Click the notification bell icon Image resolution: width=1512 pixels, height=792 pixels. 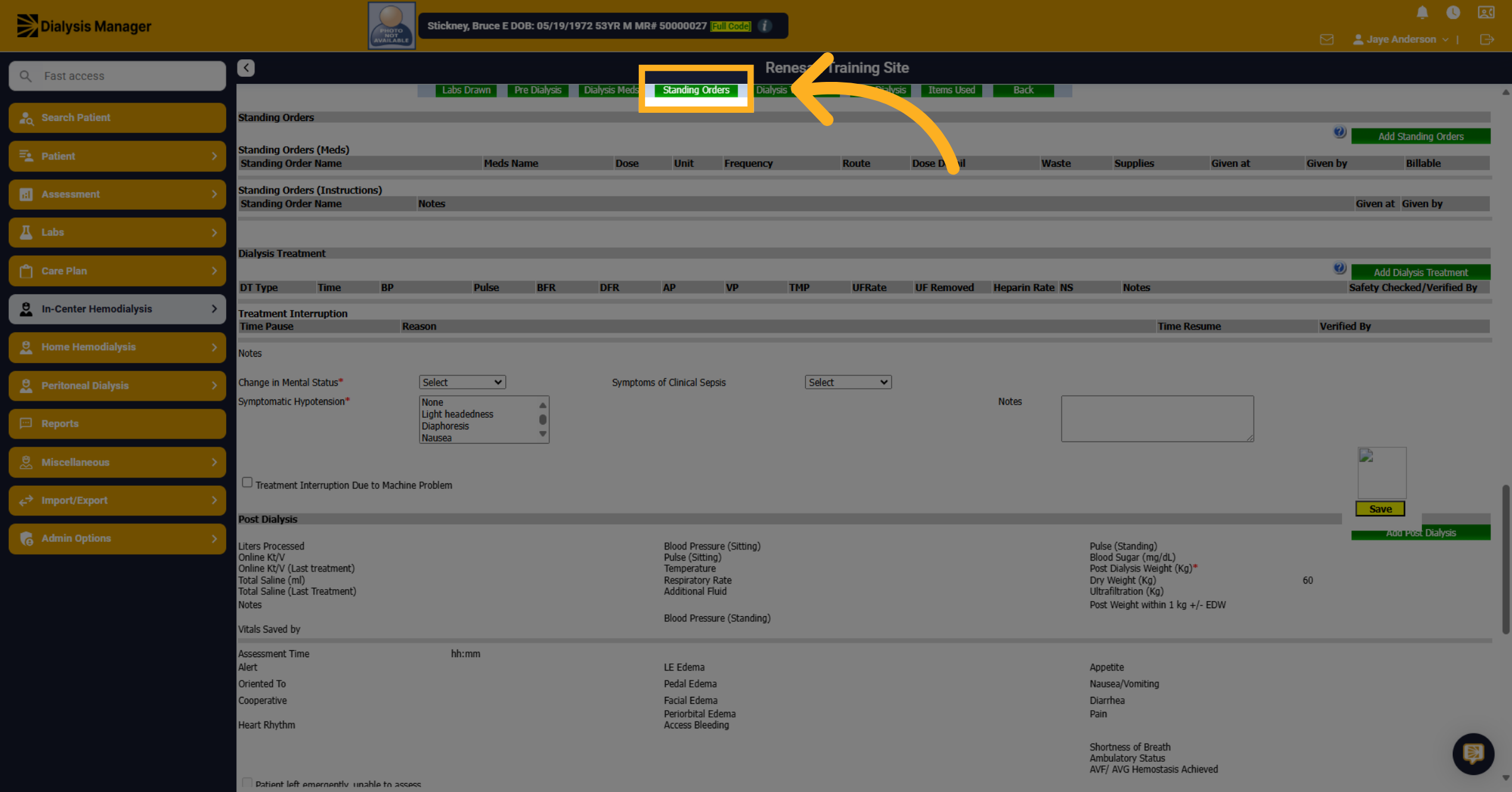[x=1422, y=13]
